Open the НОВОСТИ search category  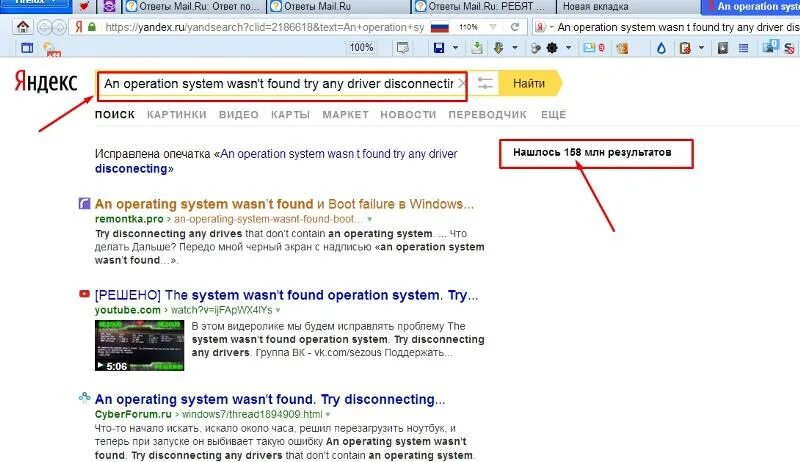point(408,115)
